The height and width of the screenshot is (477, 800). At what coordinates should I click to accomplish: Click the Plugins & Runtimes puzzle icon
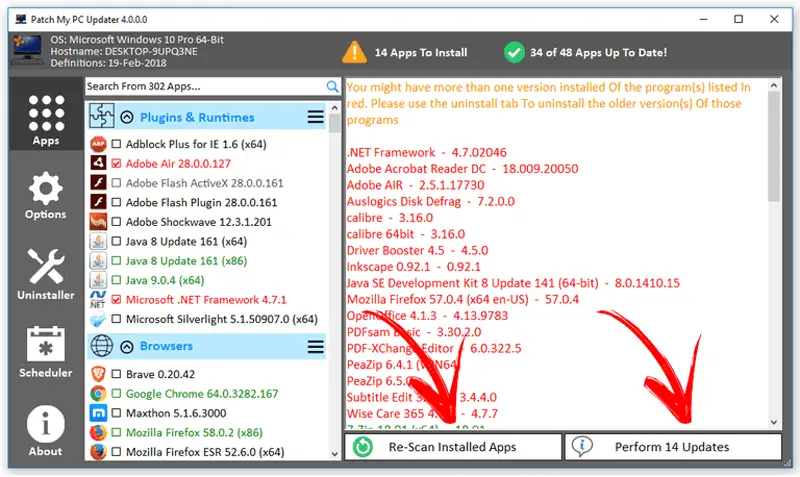pos(102,116)
